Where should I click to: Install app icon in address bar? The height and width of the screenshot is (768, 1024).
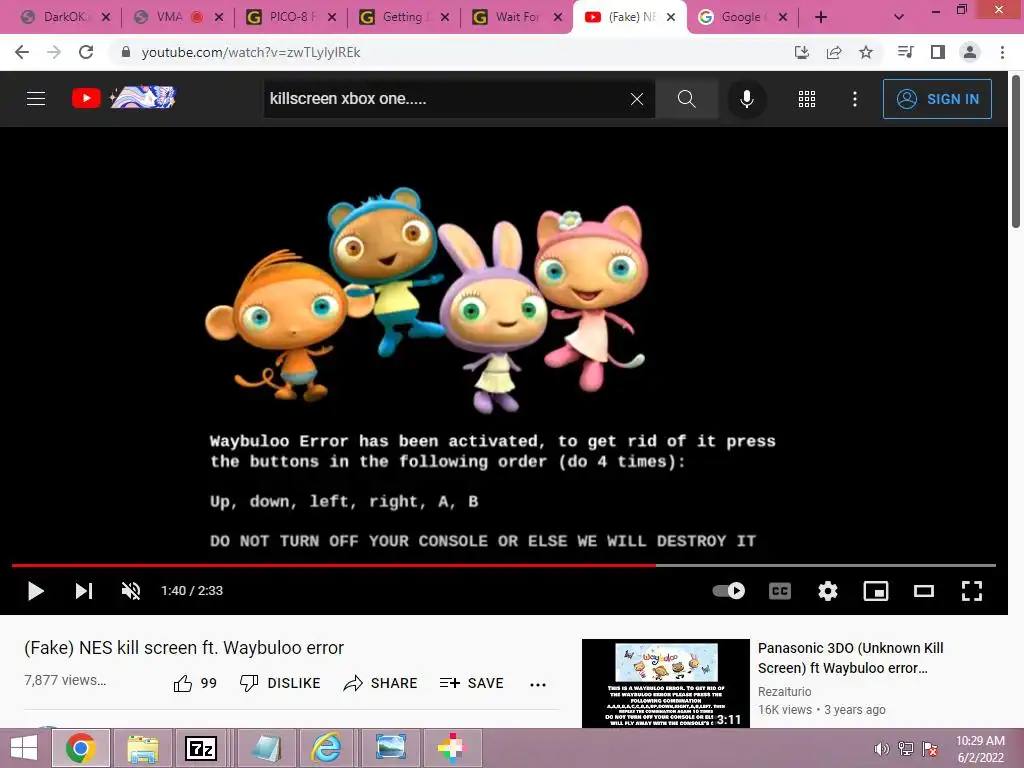(x=802, y=52)
